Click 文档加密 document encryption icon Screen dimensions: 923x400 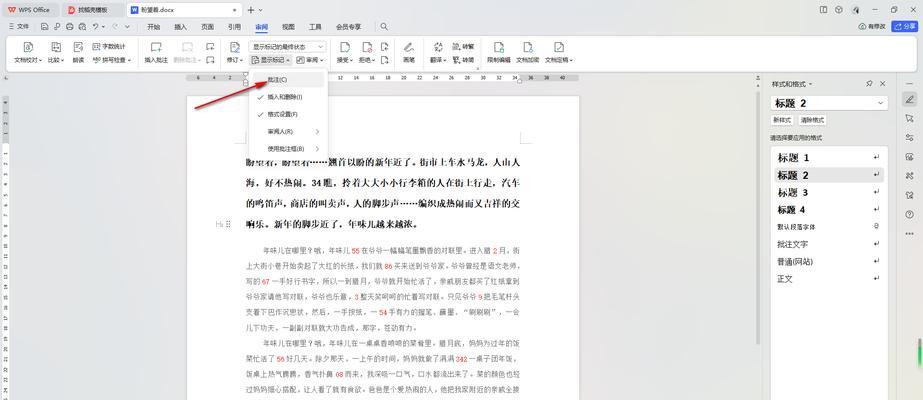528,47
